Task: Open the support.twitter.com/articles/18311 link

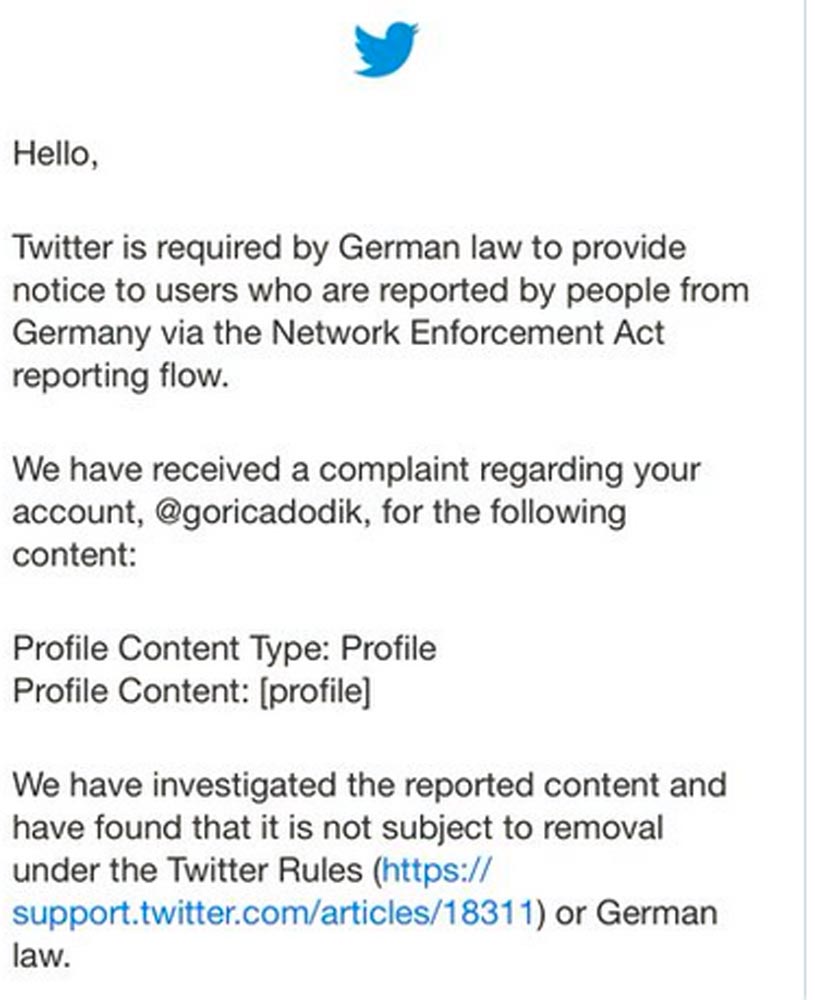Action: point(273,913)
